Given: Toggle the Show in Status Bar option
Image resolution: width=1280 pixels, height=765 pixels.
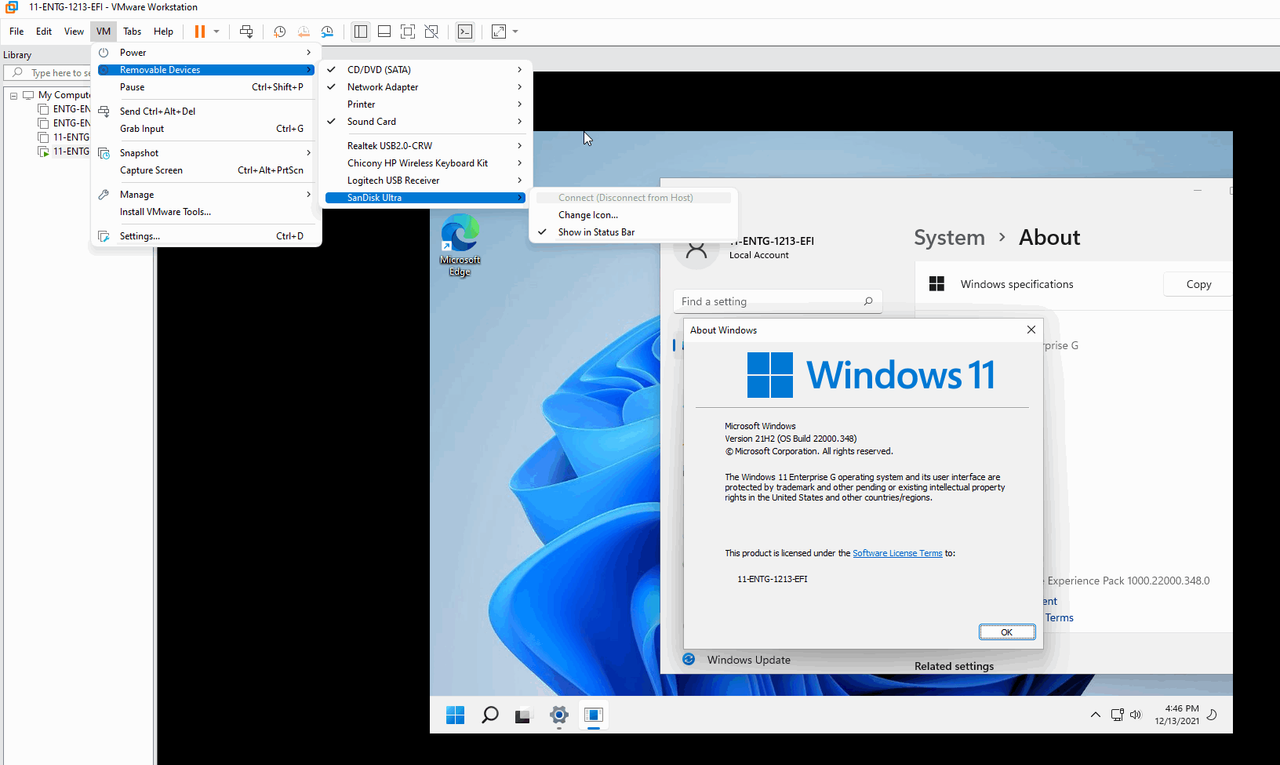Looking at the screenshot, I should click(632, 232).
